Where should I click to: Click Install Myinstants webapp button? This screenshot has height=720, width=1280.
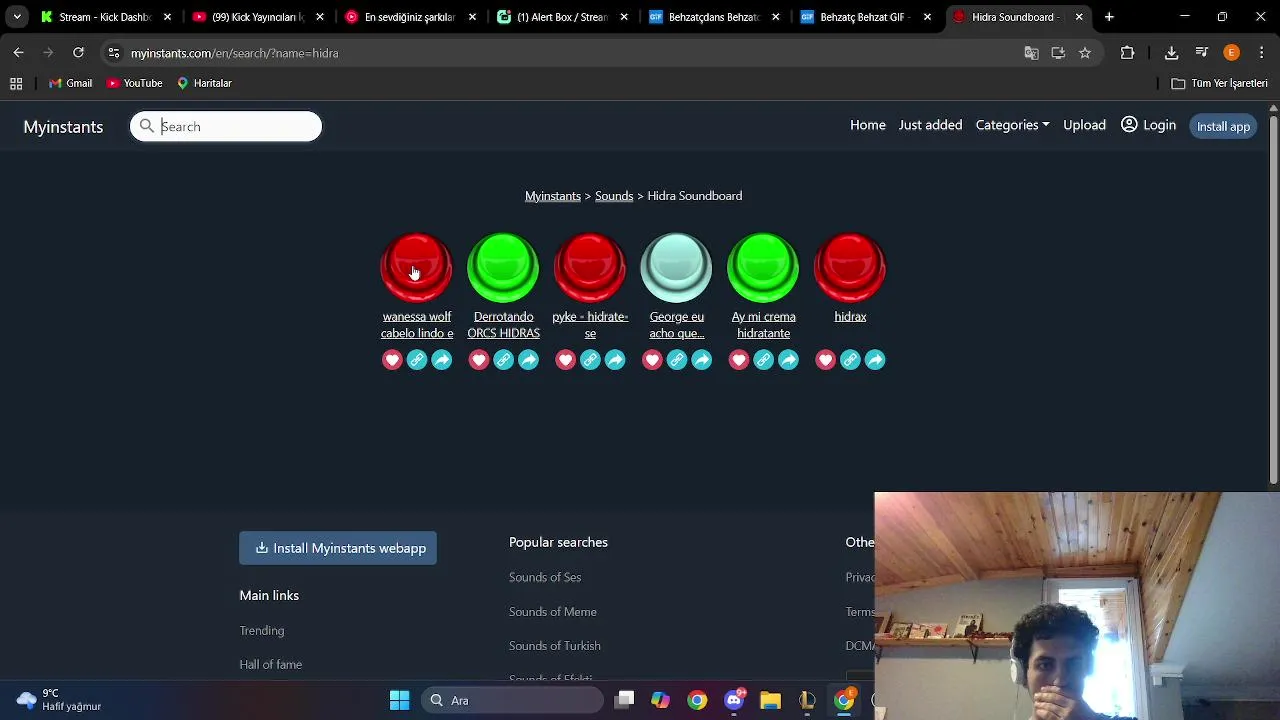[338, 548]
